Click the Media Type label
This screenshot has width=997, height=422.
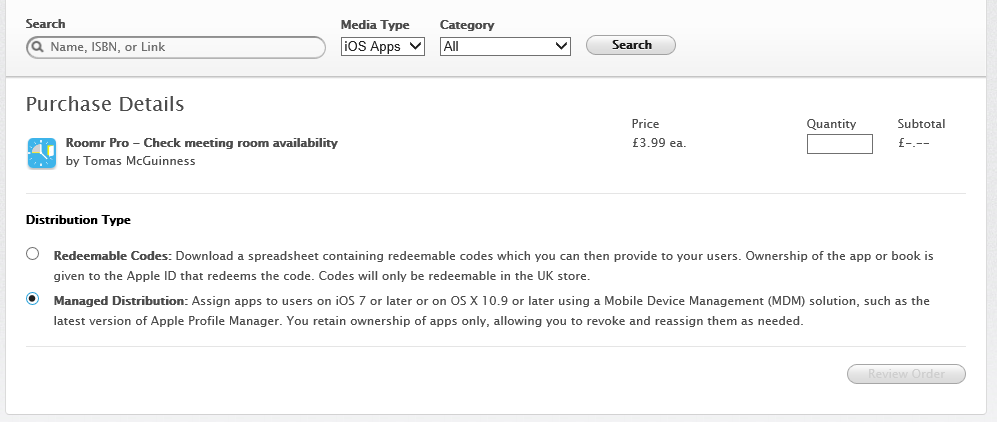(x=375, y=25)
